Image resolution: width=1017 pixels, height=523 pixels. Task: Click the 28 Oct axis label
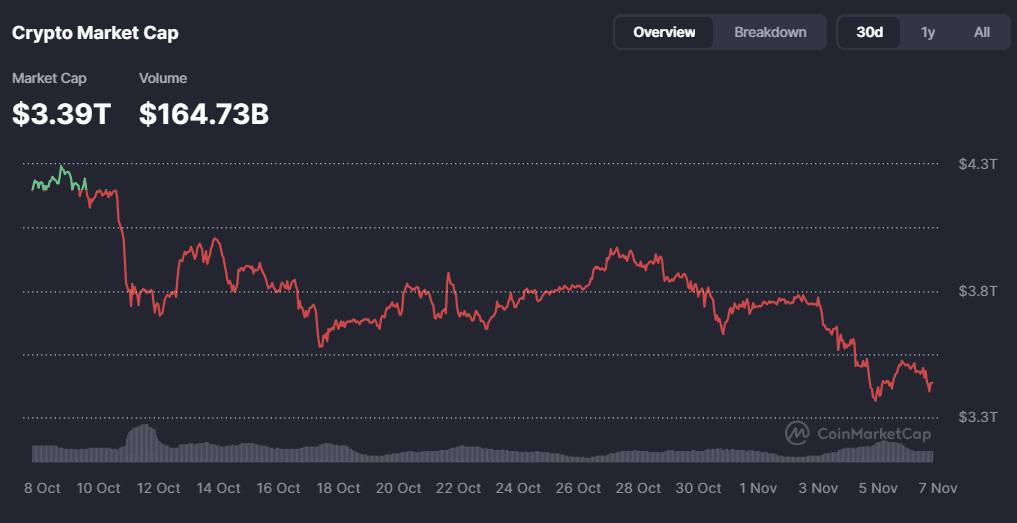(637, 488)
